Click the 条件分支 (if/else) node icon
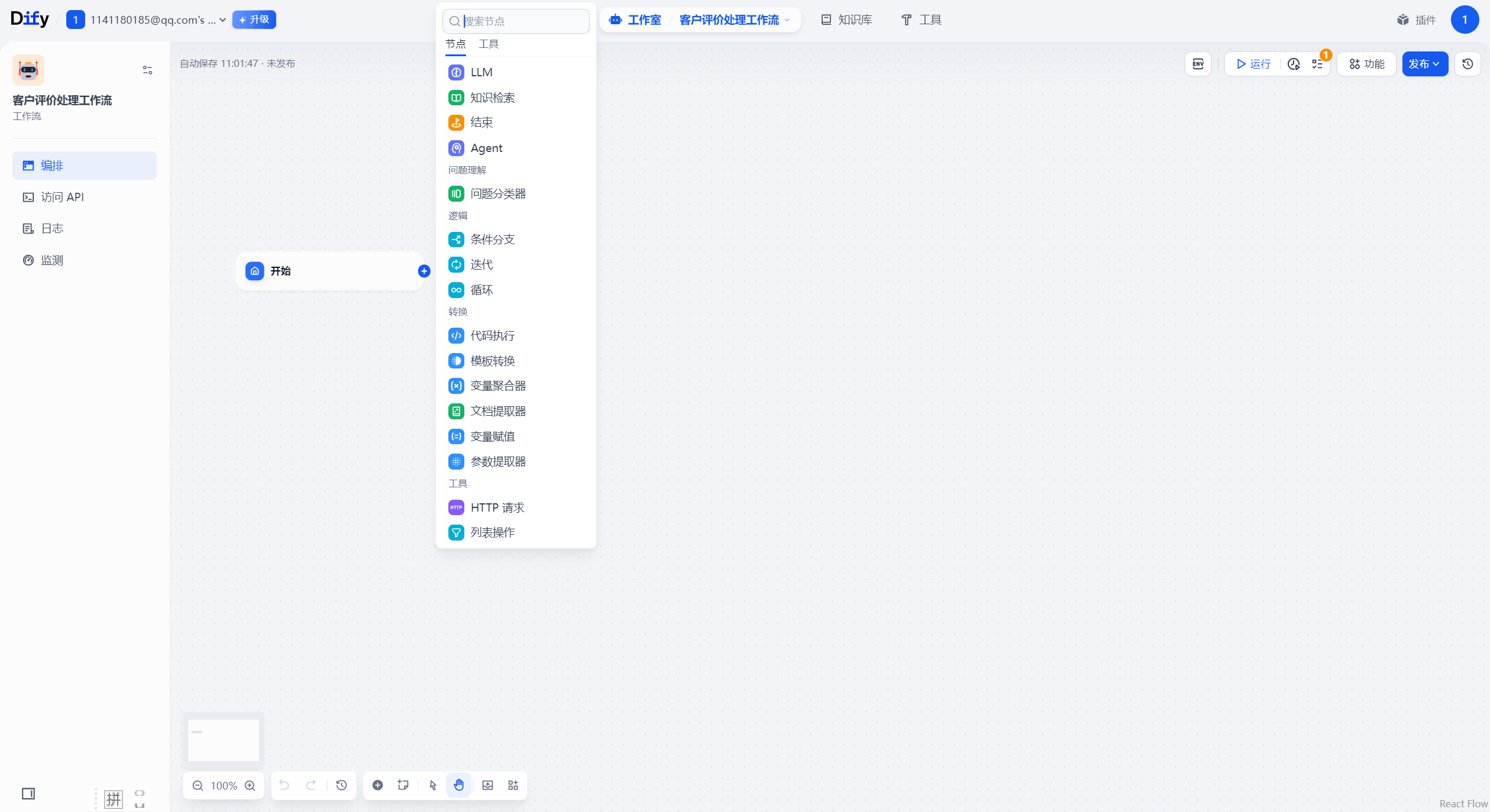The width and height of the screenshot is (1490, 812). tap(456, 240)
